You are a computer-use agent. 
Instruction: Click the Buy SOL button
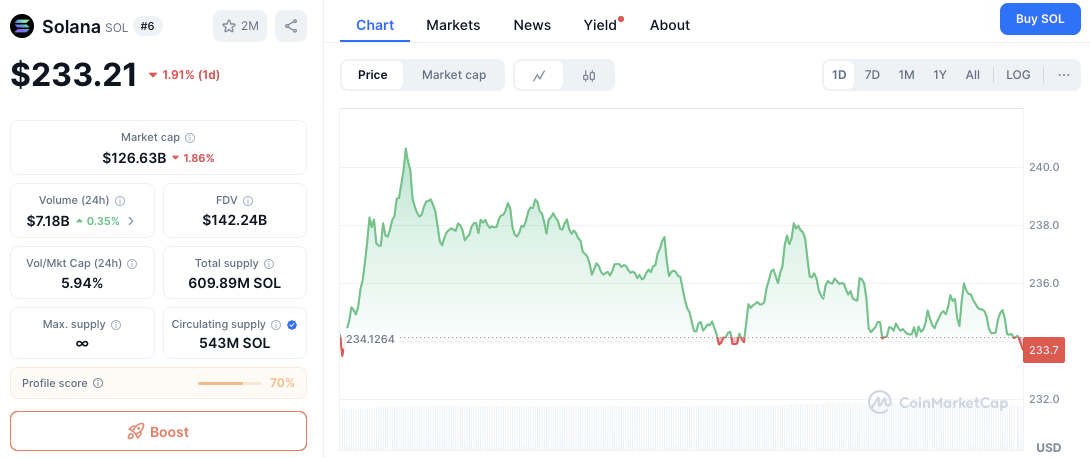[x=1040, y=19]
